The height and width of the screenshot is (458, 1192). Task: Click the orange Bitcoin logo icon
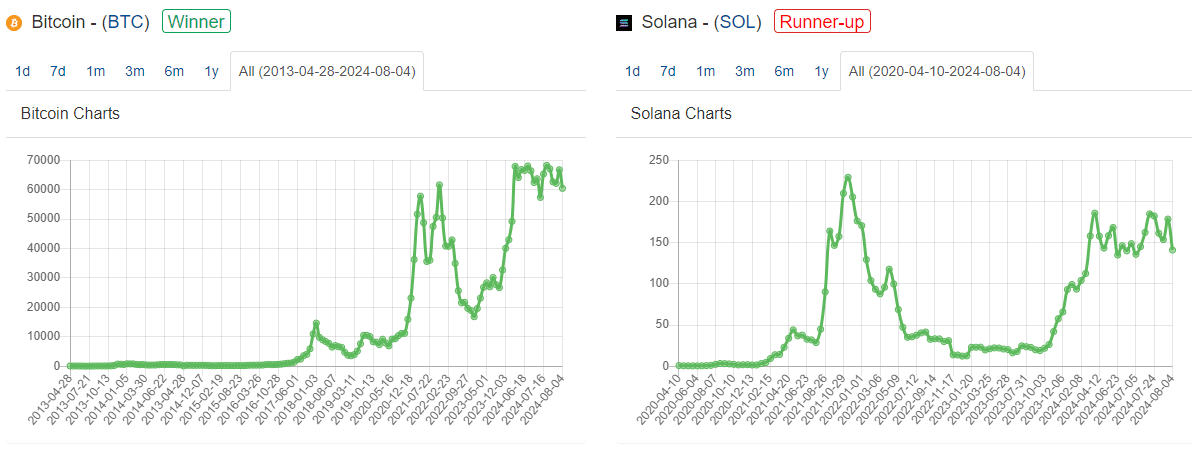click(13, 22)
